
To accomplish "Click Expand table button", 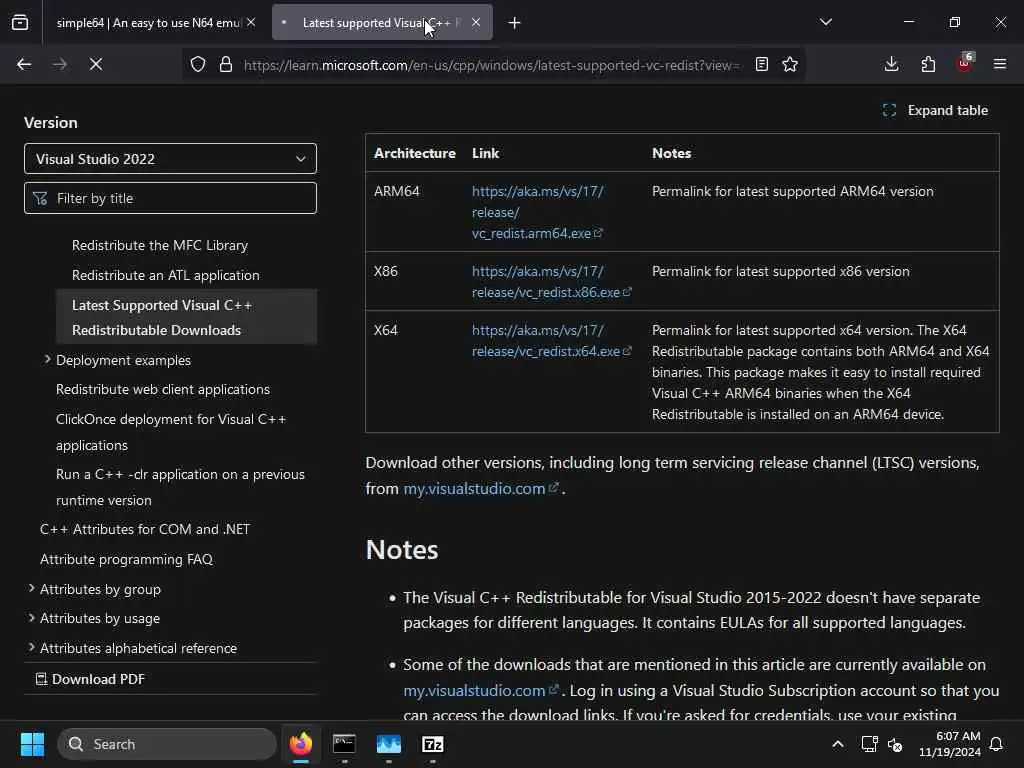I will coord(935,110).
